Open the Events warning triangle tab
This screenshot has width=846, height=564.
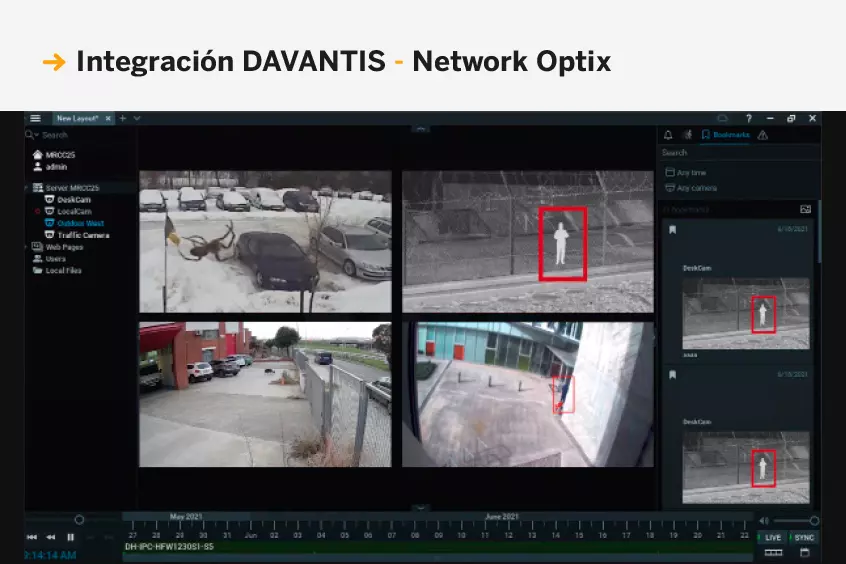tap(763, 134)
